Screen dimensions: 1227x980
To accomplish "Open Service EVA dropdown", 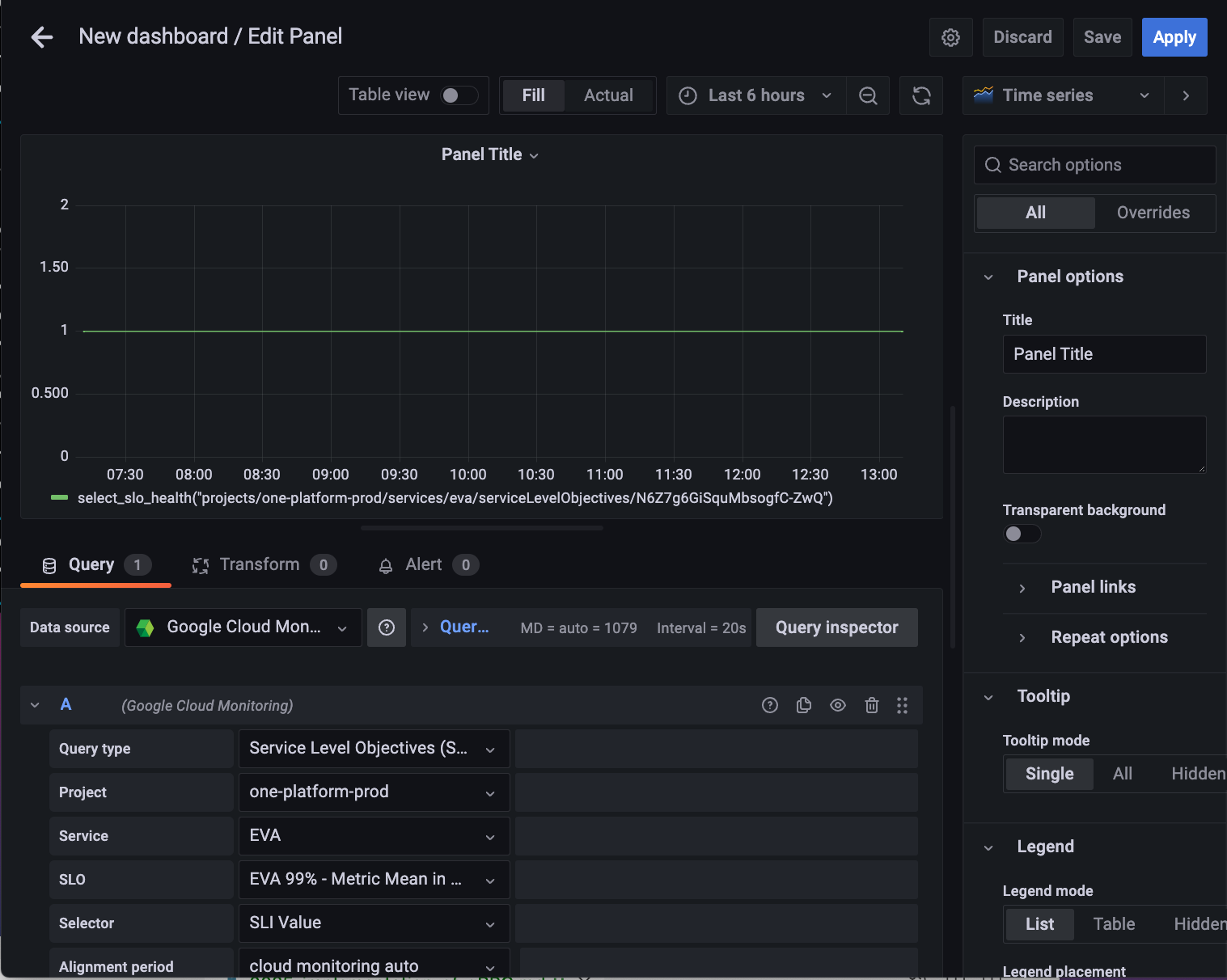I will (x=374, y=836).
